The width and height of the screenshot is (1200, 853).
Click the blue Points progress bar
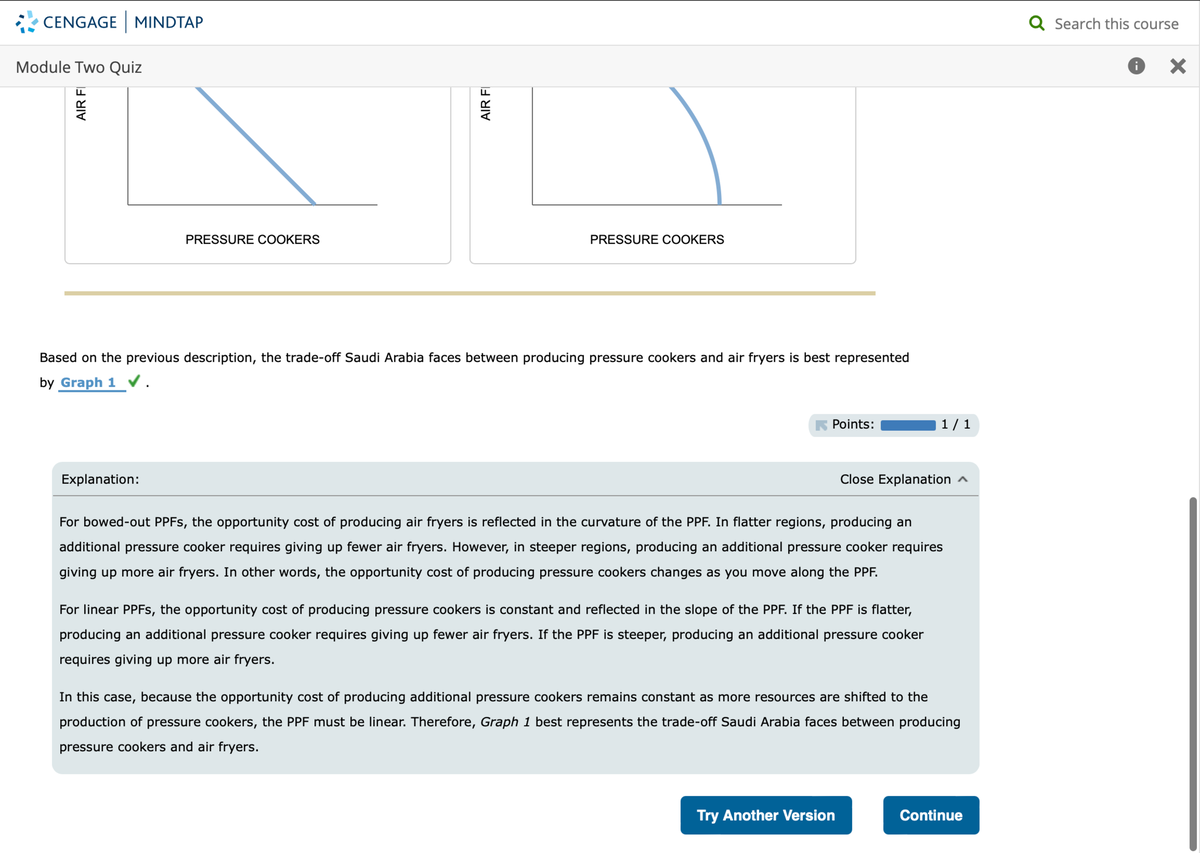click(907, 425)
